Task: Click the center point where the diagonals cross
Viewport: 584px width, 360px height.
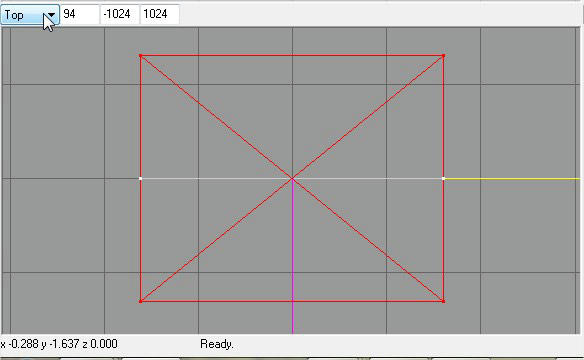Action: 292,179
